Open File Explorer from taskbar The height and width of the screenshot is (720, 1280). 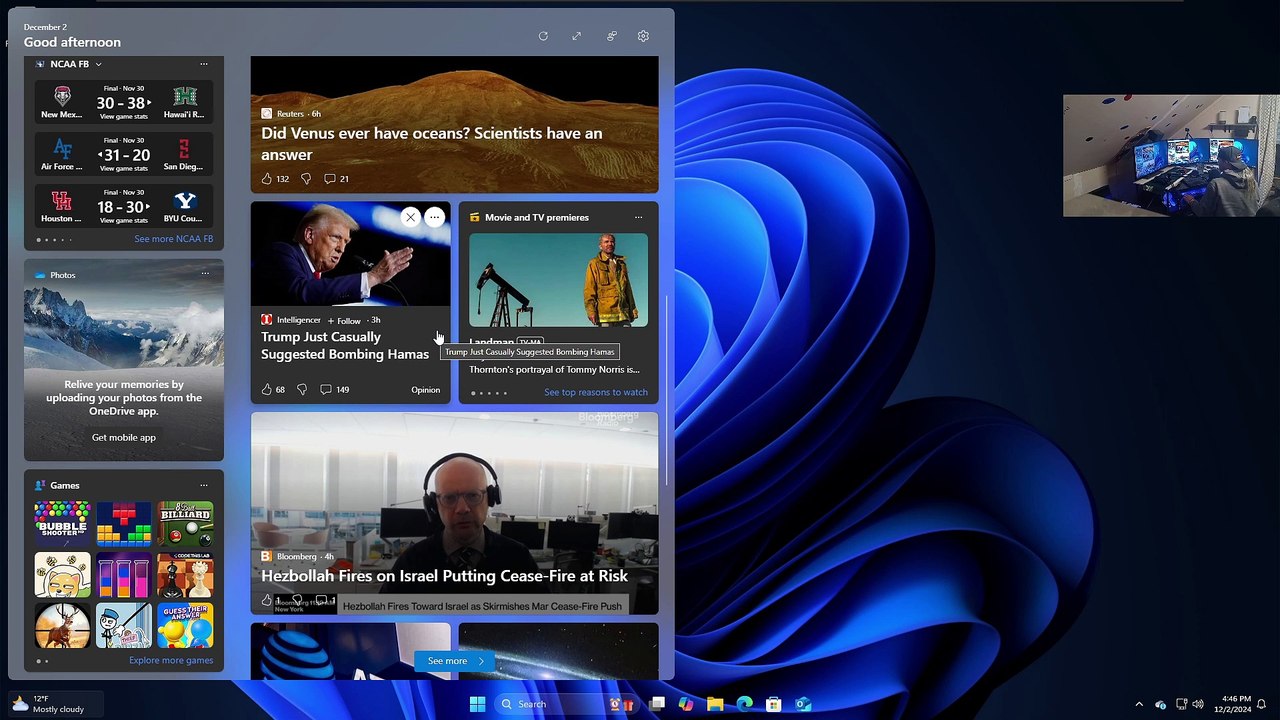point(715,704)
